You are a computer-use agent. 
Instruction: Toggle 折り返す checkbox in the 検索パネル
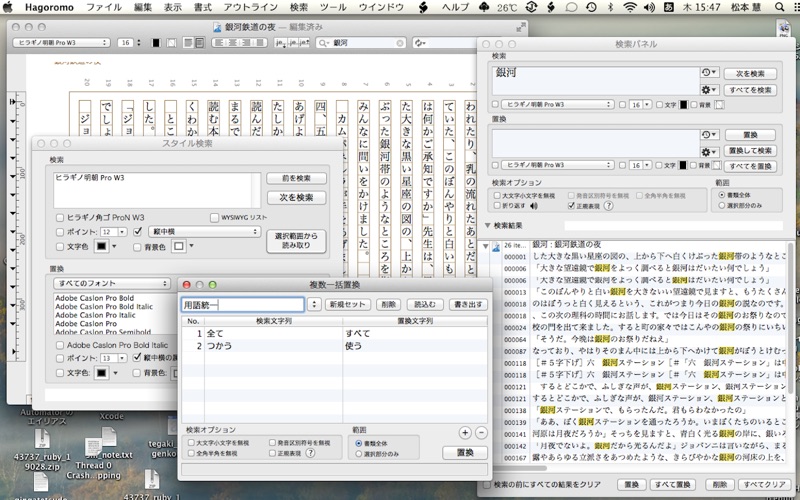pos(497,206)
